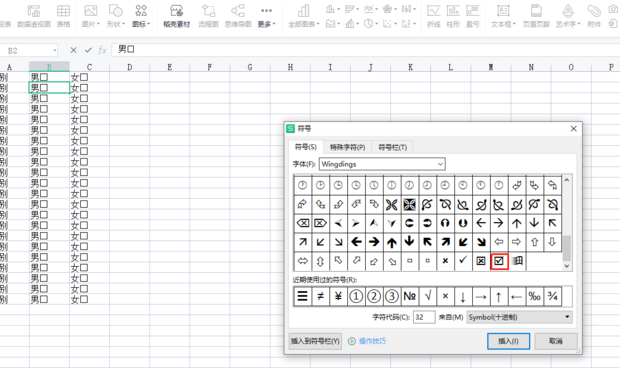This screenshot has height=368, width=620.
Task: Insert a PivotChart (数据透视图) from toolbar
Action: pyautogui.click(x=34, y=16)
